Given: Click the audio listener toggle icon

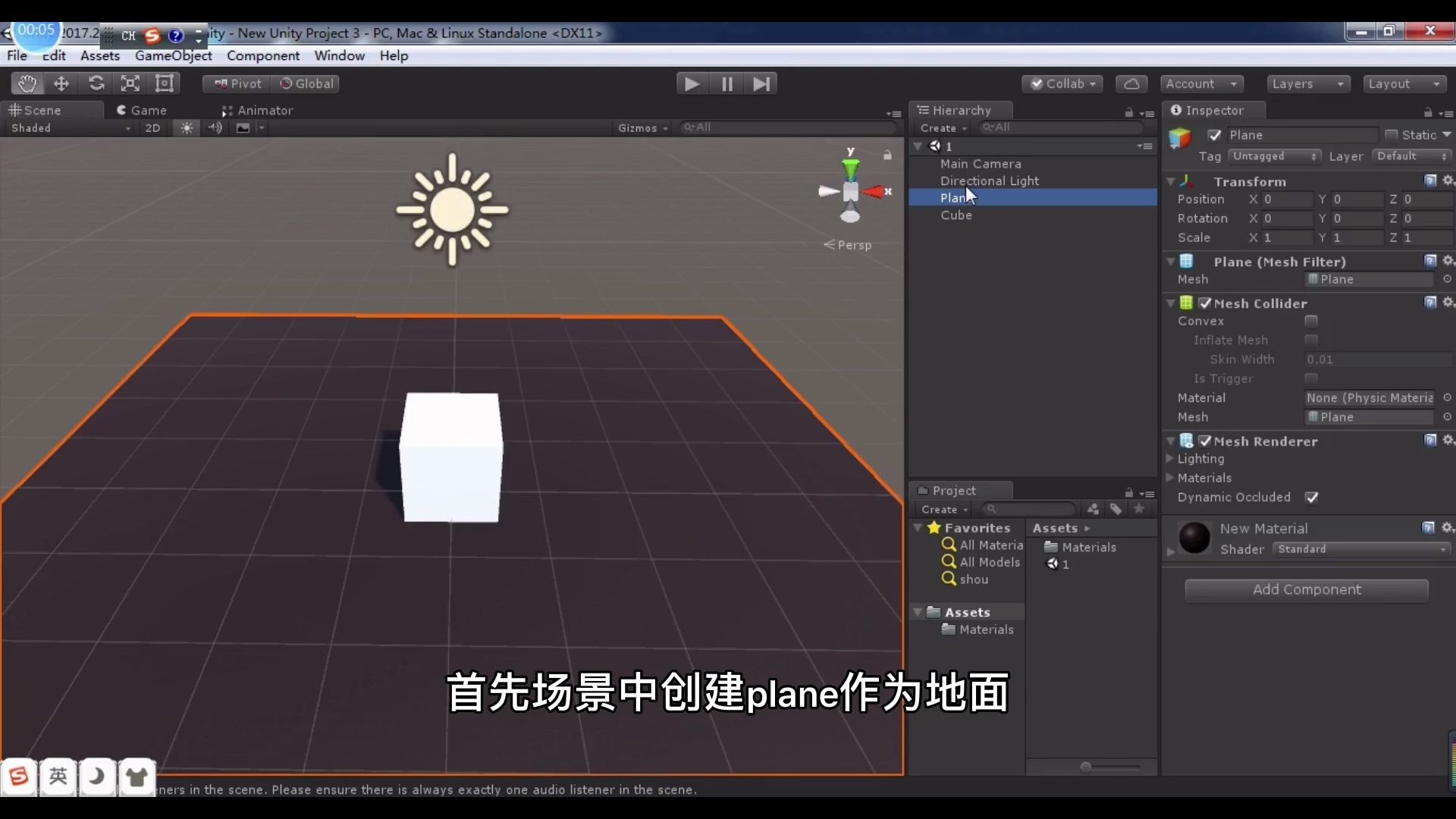Looking at the screenshot, I should pyautogui.click(x=213, y=128).
